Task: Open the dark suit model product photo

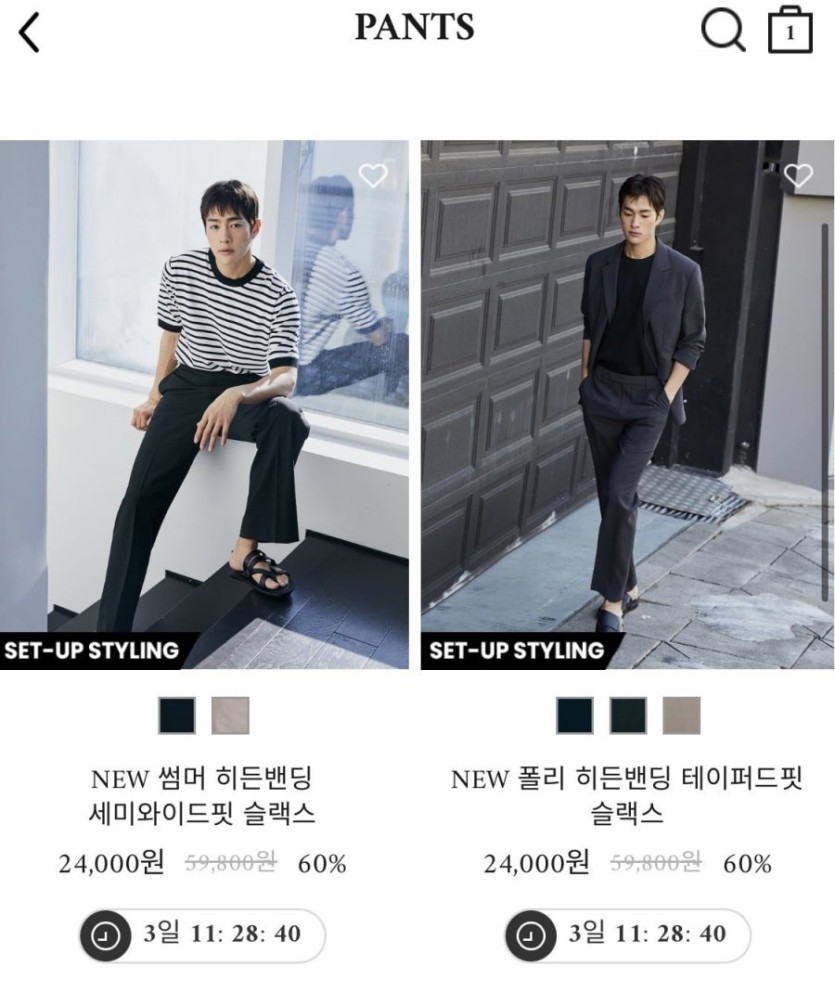Action: tap(628, 404)
